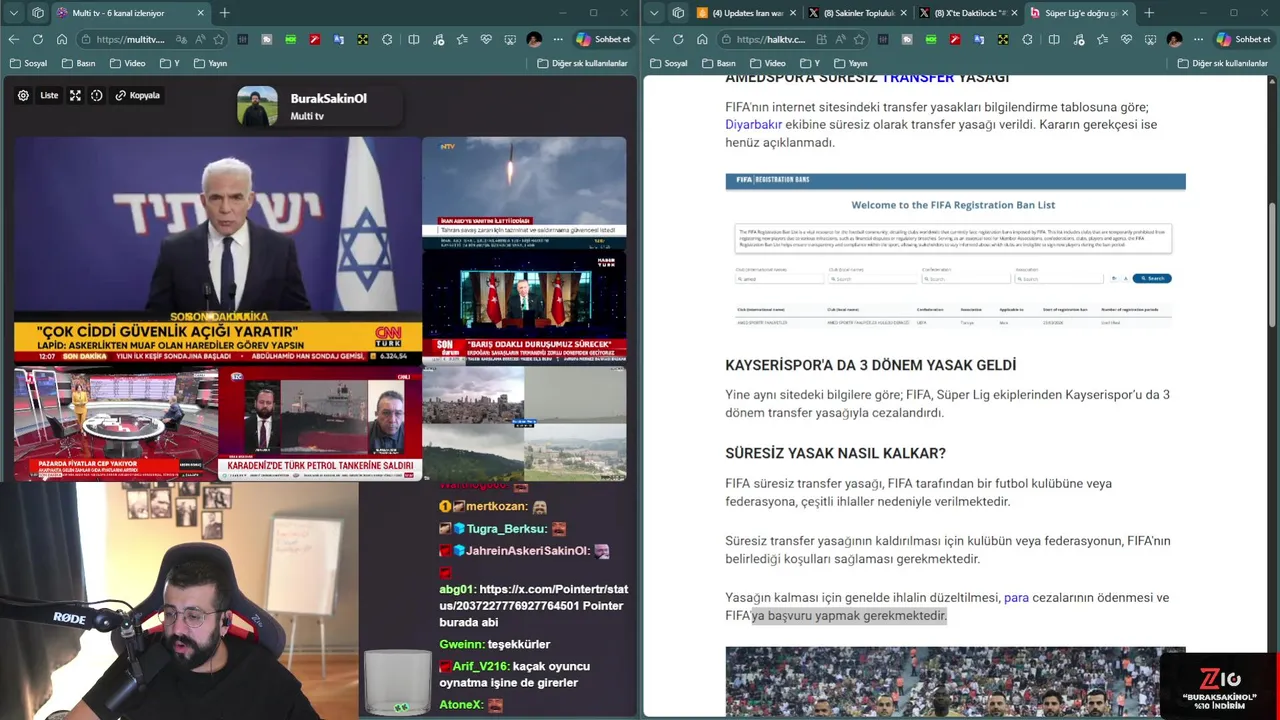Open Sosyal bookmarks folder in left window
This screenshot has width=1280, height=720.
[x=29, y=63]
